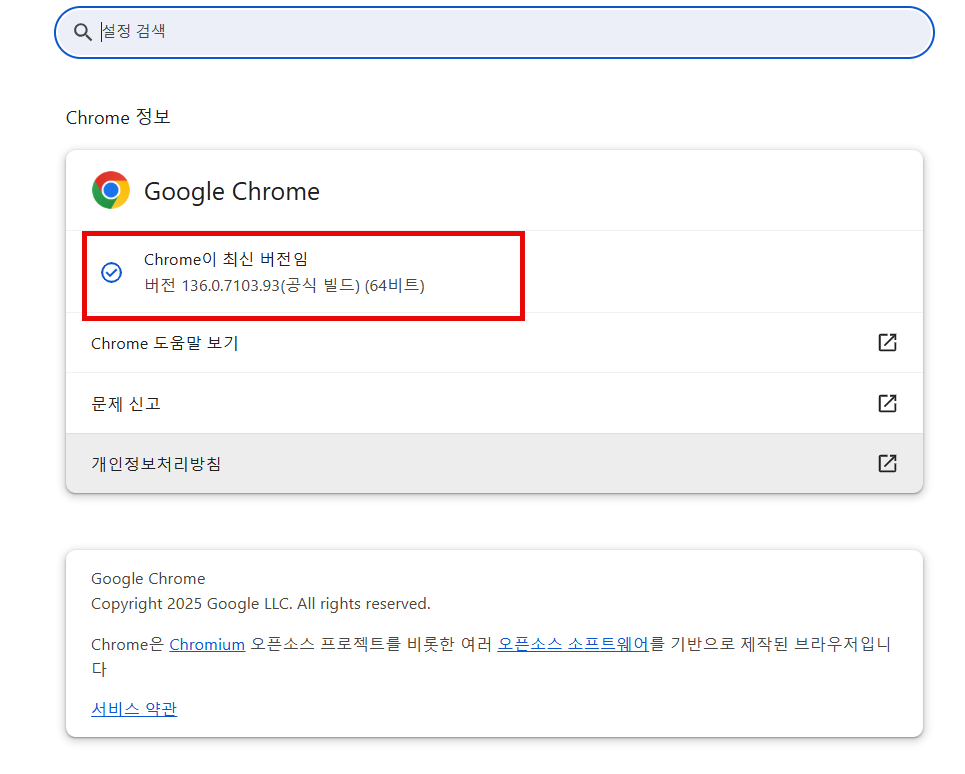The height and width of the screenshot is (774, 965).
Task: Open the 서비스 약관 link
Action: 134,709
